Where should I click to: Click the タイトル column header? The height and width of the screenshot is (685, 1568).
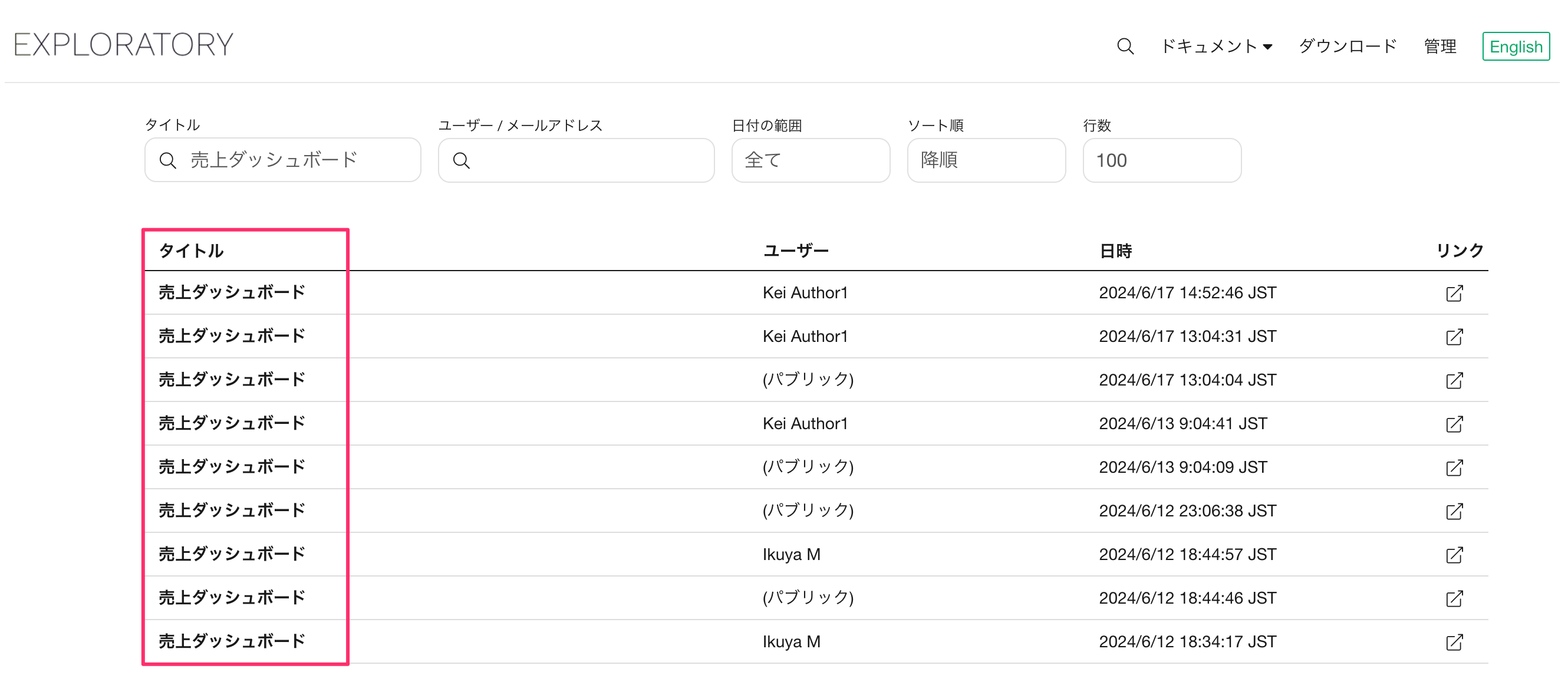pyautogui.click(x=191, y=251)
